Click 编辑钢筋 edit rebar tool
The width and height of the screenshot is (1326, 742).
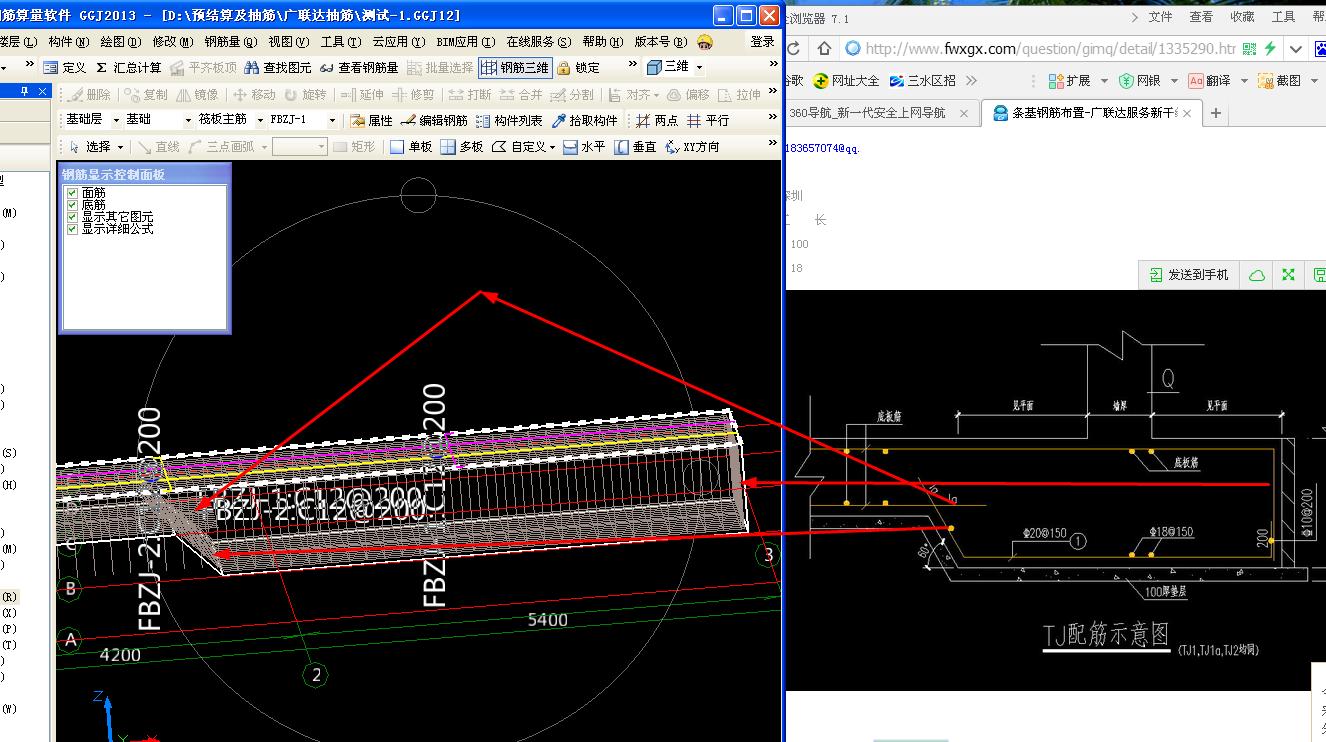[x=434, y=120]
